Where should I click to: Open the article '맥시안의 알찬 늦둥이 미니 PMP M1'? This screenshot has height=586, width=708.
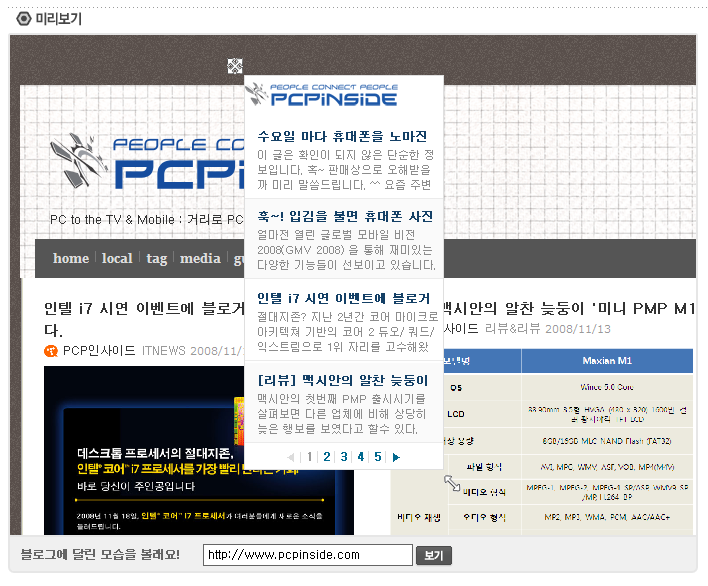coord(569,308)
